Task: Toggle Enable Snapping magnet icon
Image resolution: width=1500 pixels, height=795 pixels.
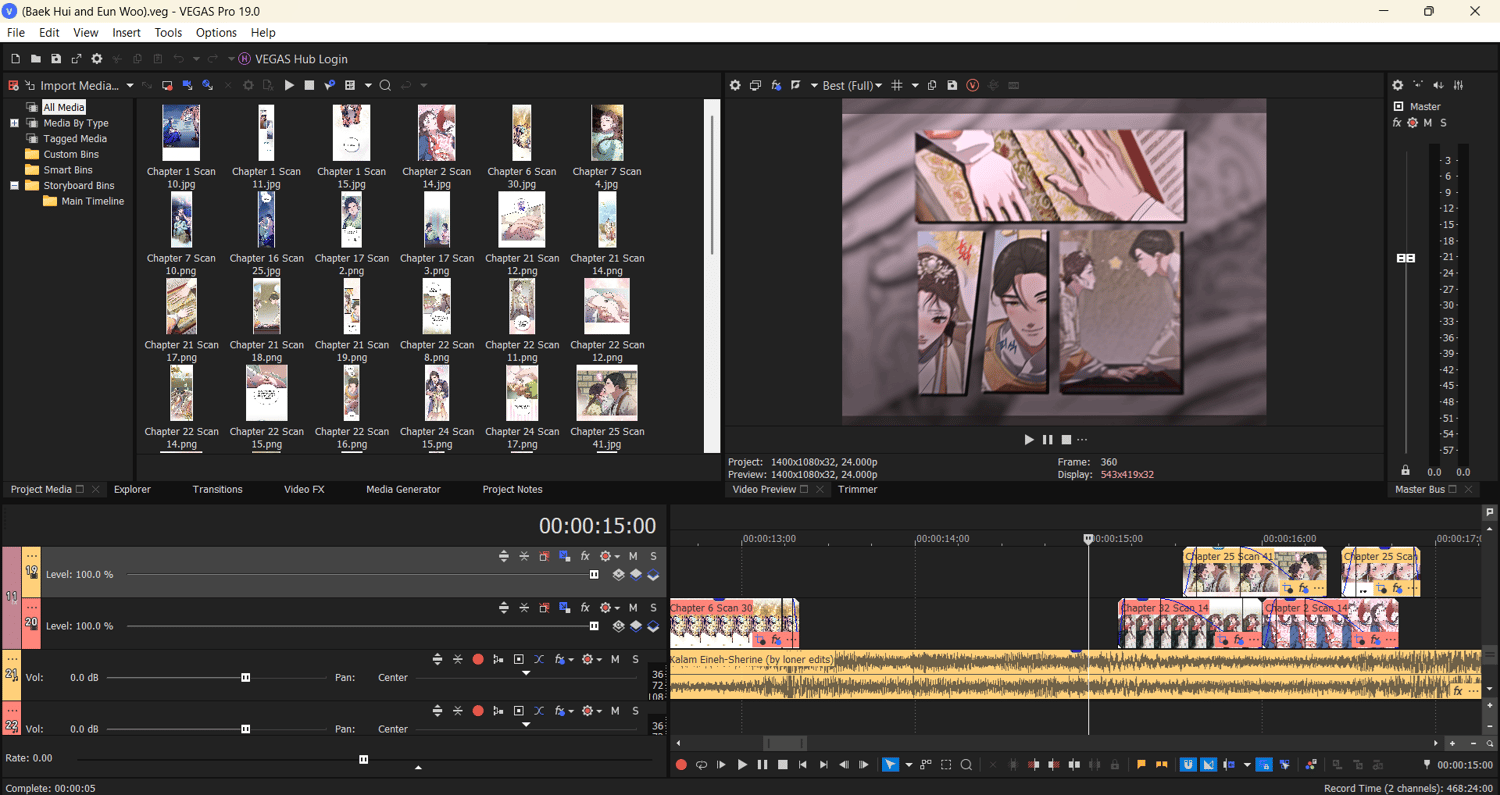Action: [x=1188, y=765]
